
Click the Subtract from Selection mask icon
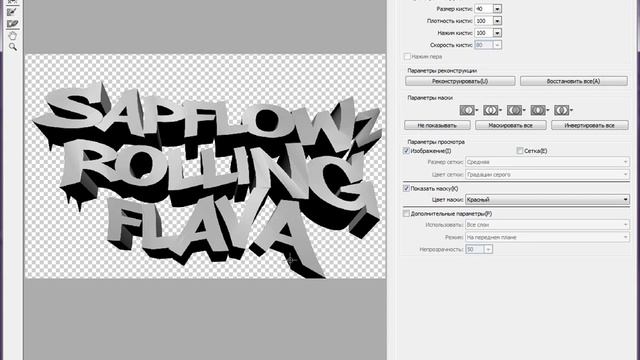(x=514, y=110)
